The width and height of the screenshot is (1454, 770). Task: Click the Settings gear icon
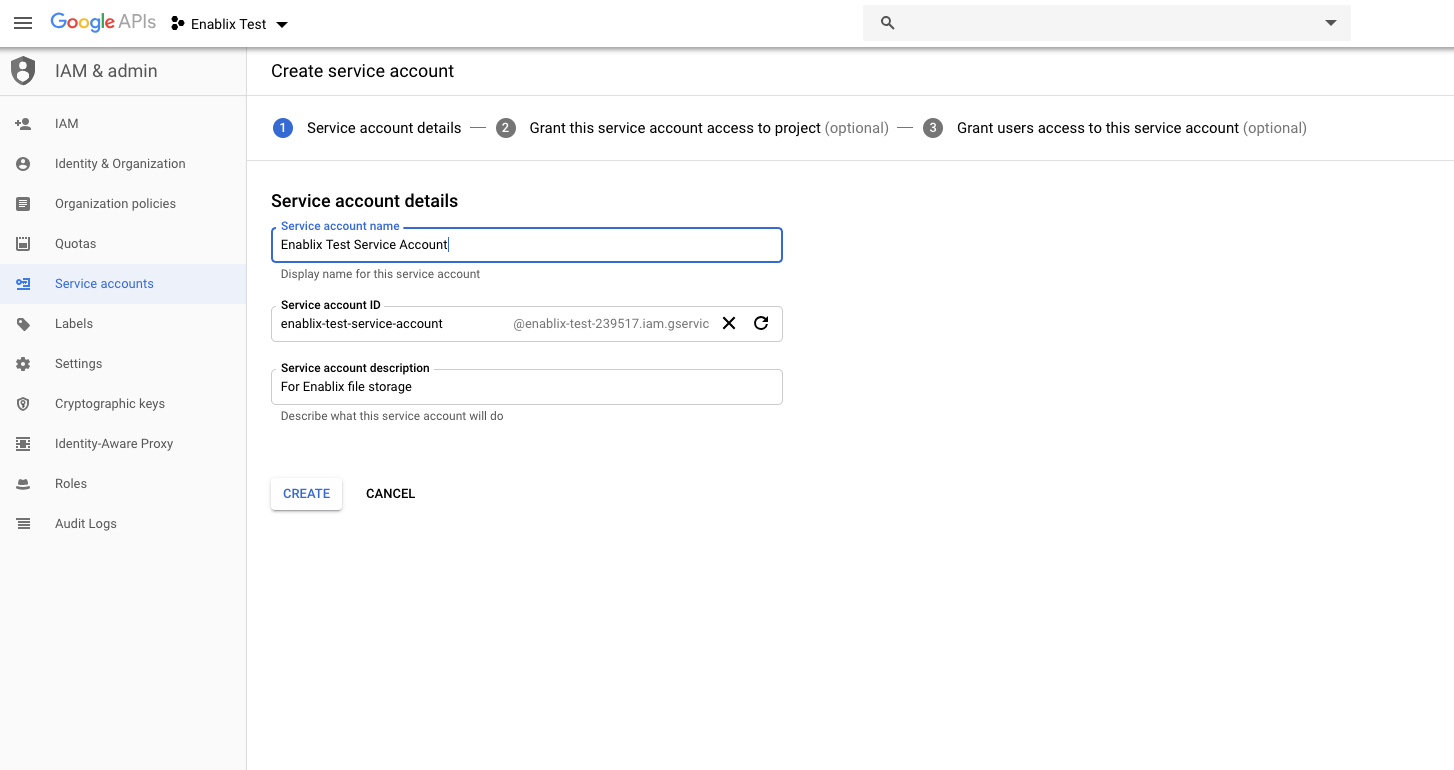pos(23,364)
